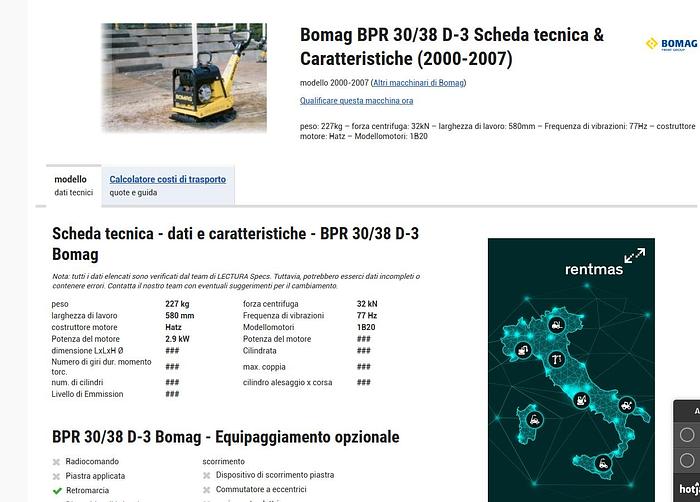Click the Bomag brand logo

point(671,44)
